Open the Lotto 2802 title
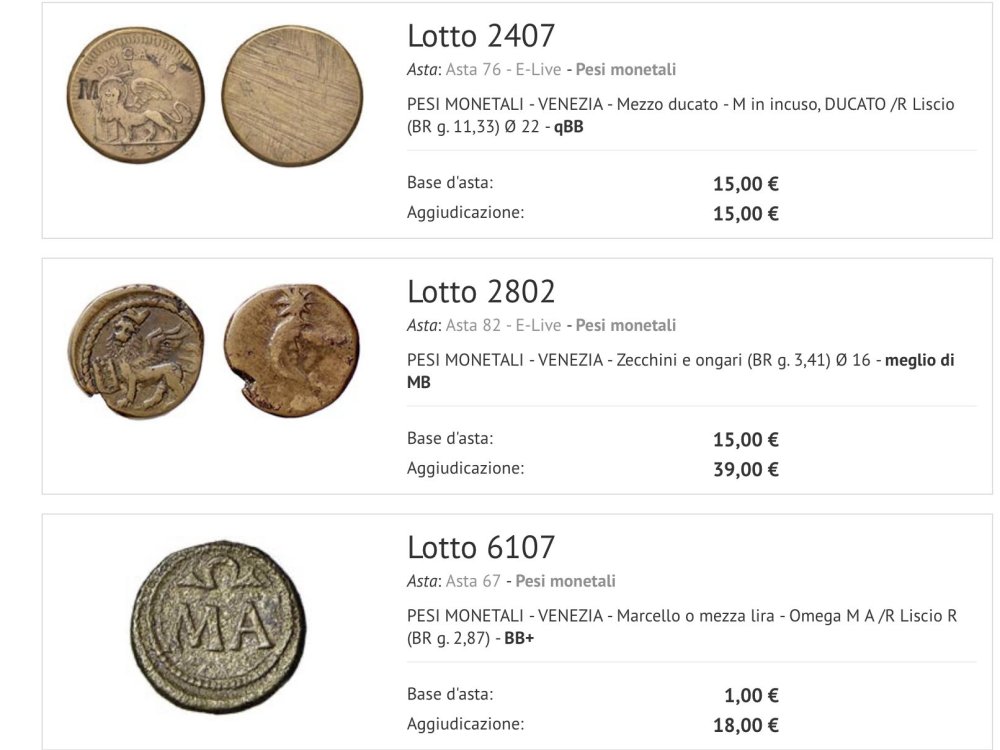 tap(481, 292)
